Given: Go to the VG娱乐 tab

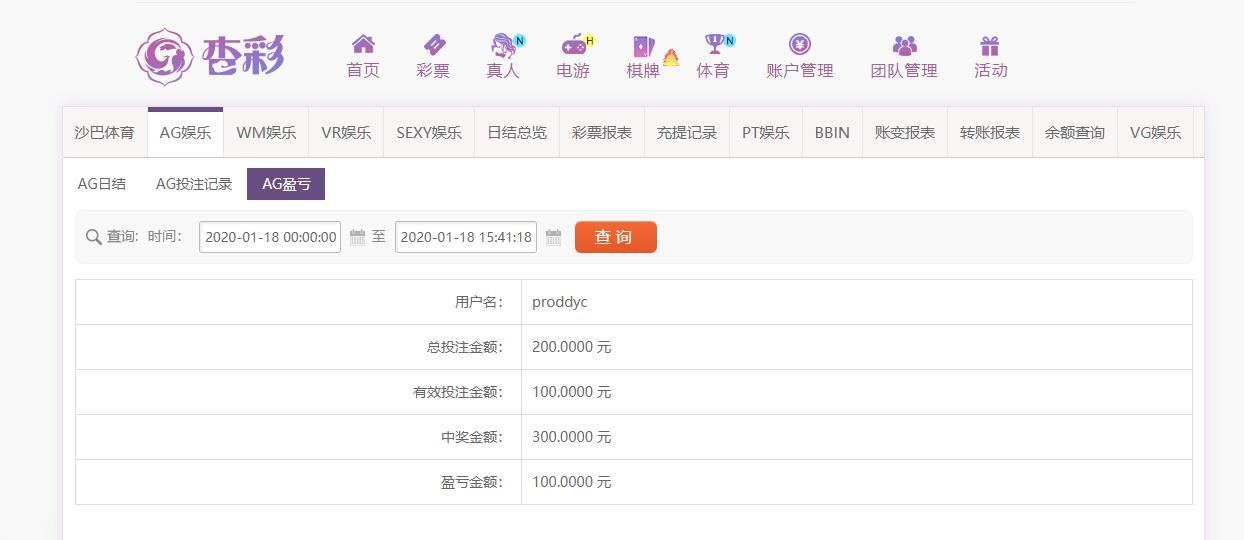Looking at the screenshot, I should (1156, 132).
